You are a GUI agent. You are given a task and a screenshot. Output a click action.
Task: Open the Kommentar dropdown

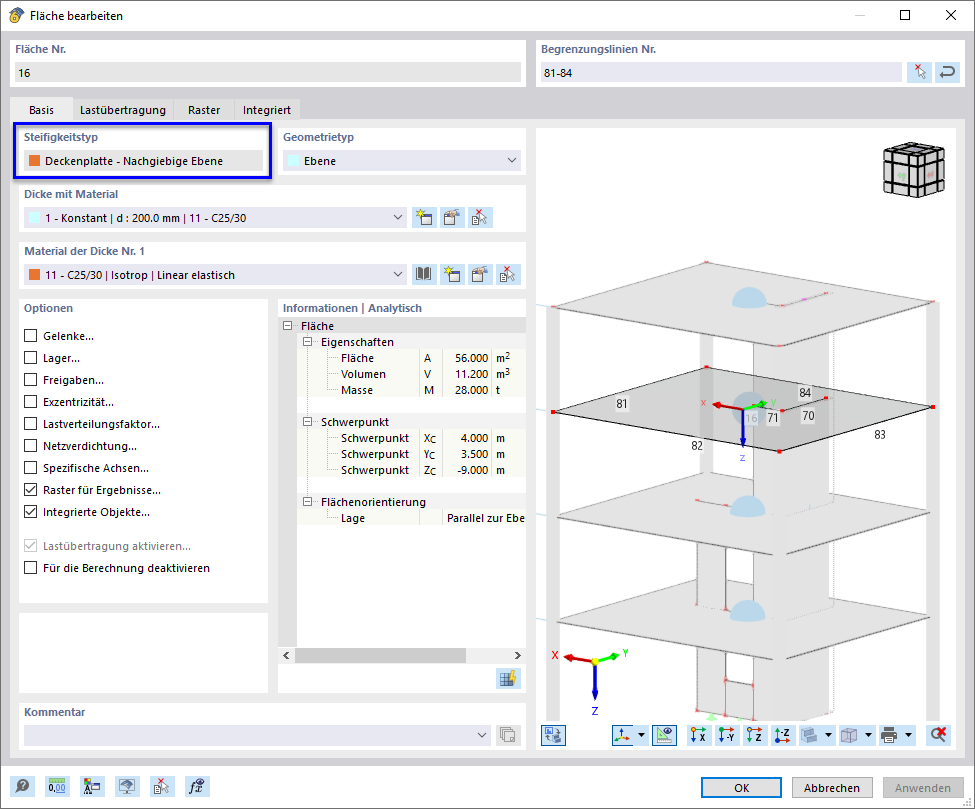[481, 735]
